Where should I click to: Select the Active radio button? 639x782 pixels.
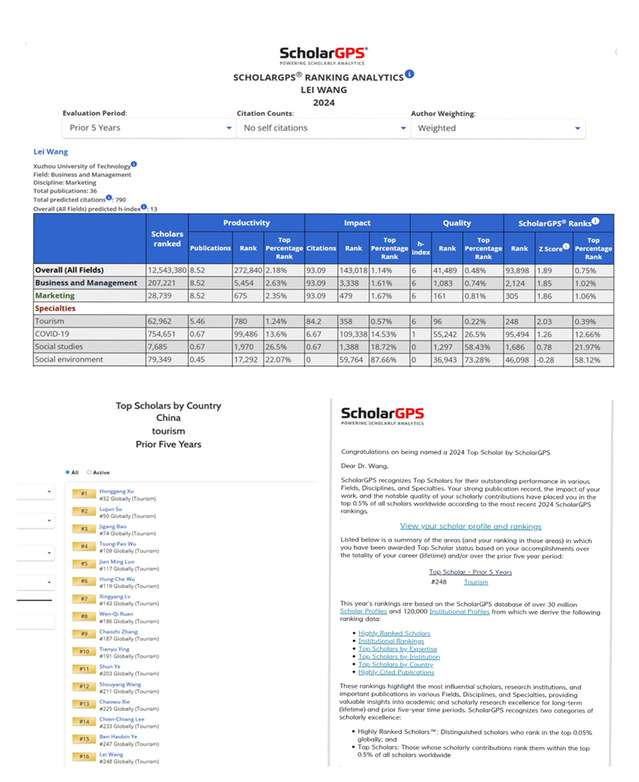tap(89, 472)
